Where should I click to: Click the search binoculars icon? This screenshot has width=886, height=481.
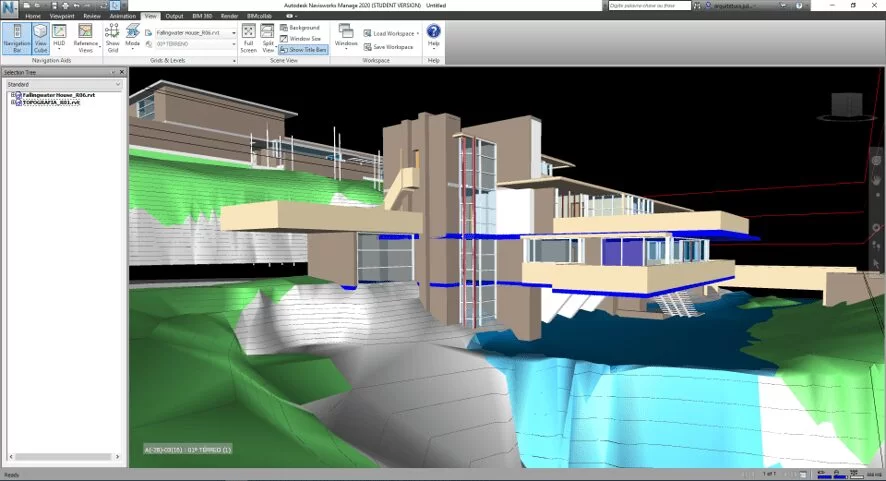coord(697,6)
